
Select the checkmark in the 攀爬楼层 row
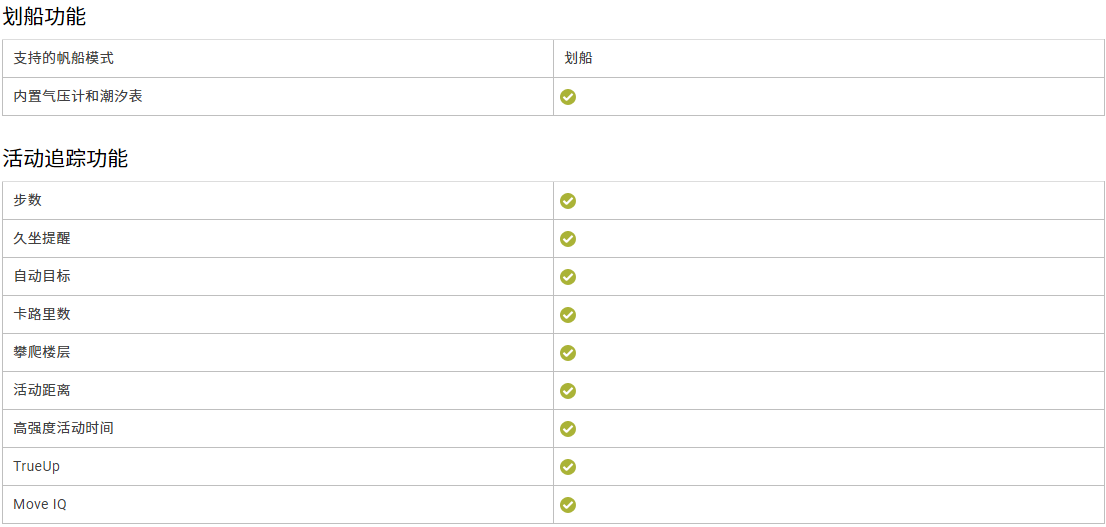tap(568, 353)
